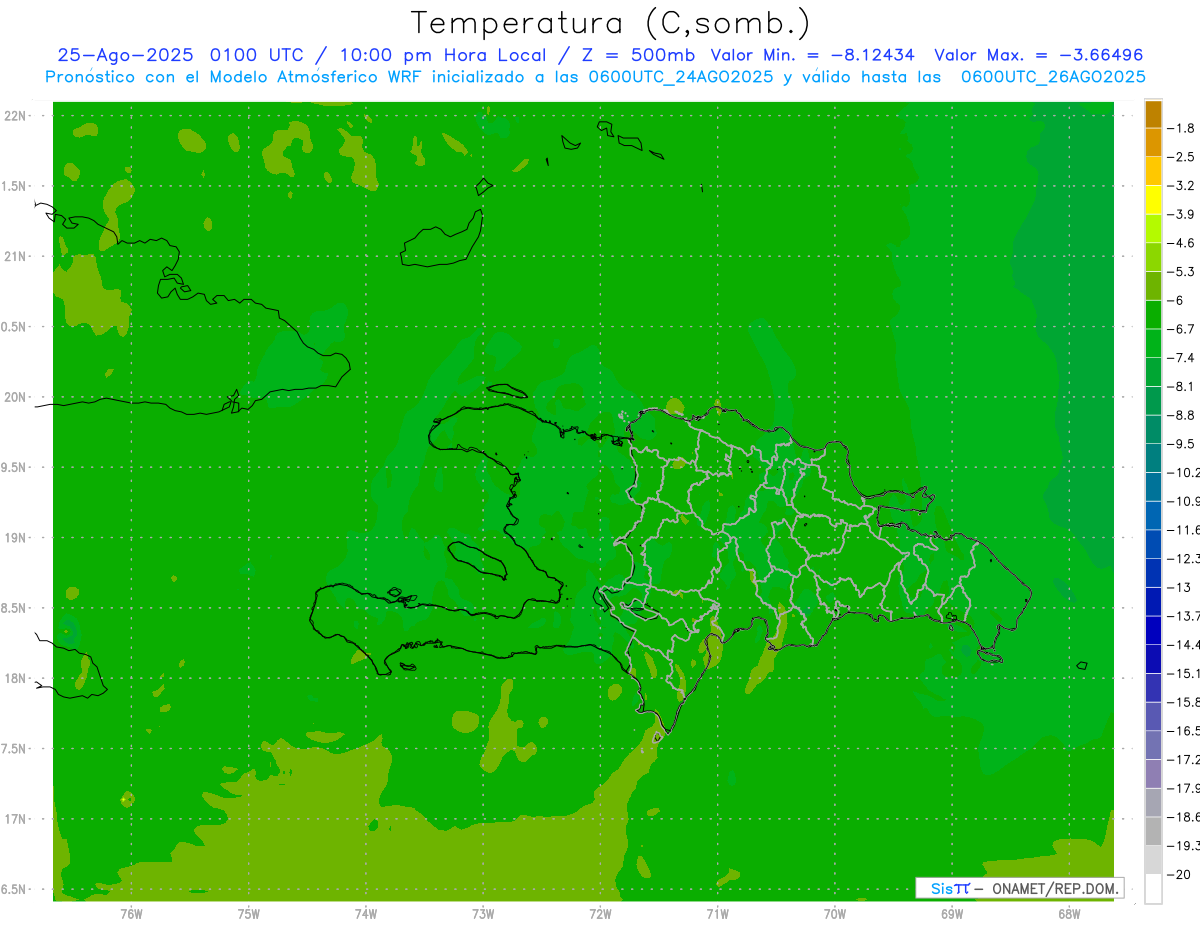Viewport: 1200px width, 927px height.
Task: Click the '68W' longitude label
Action: pos(1069,913)
